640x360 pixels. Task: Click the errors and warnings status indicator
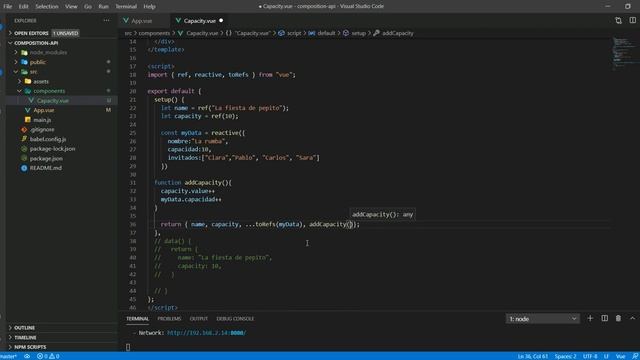(x=48, y=356)
